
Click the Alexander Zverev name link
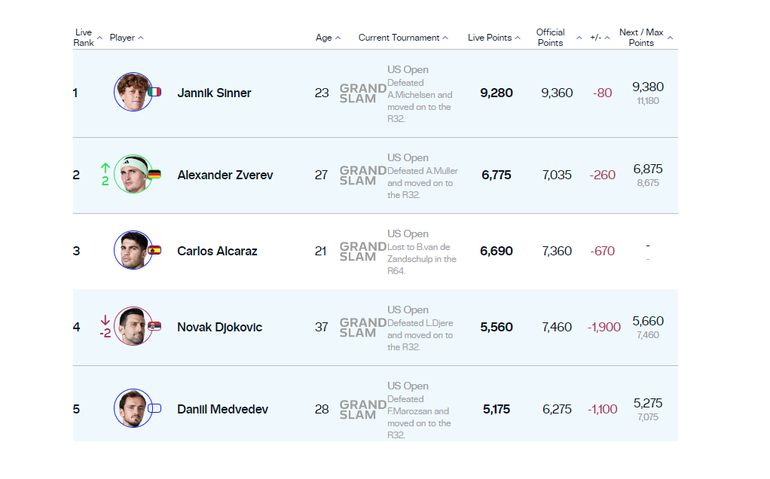pyautogui.click(x=225, y=175)
